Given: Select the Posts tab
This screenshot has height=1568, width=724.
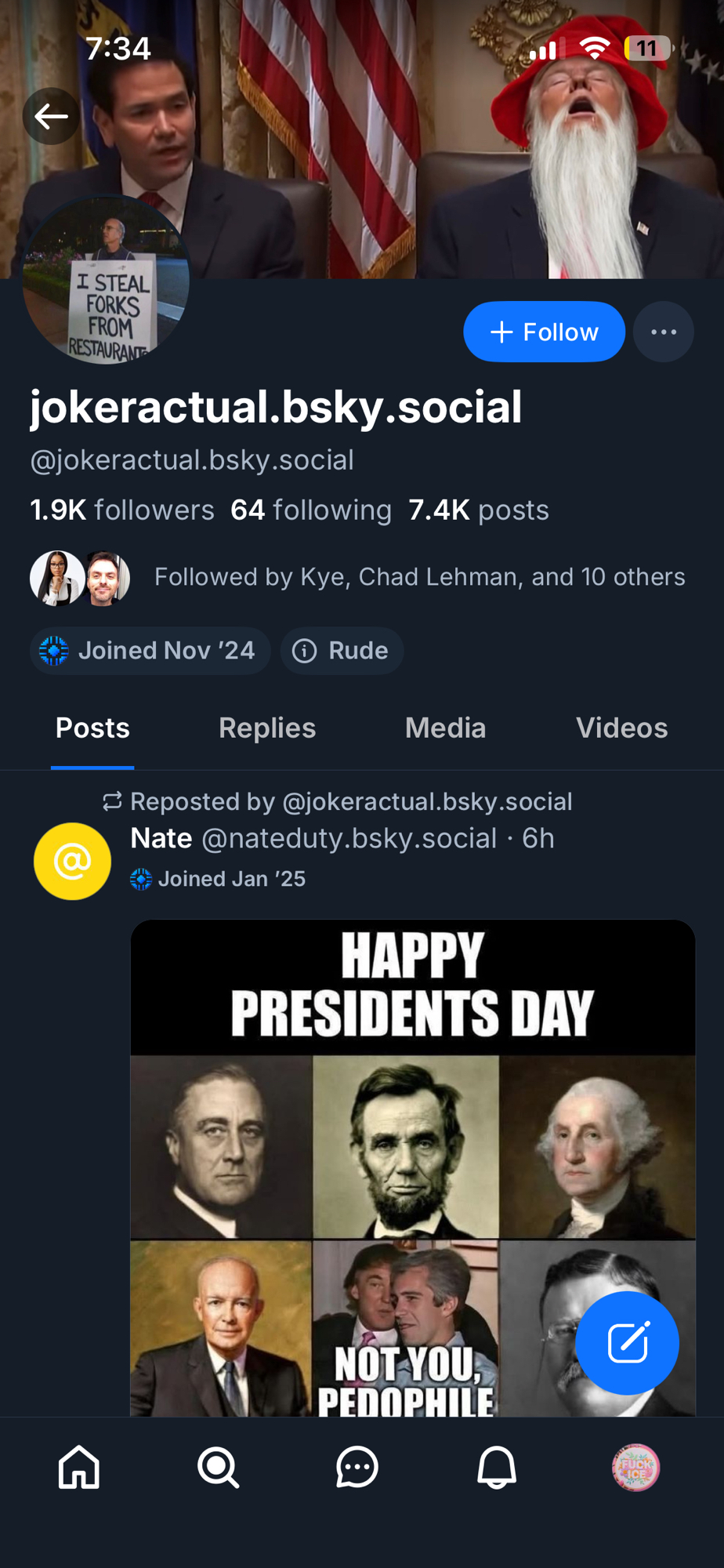Looking at the screenshot, I should pos(92,728).
